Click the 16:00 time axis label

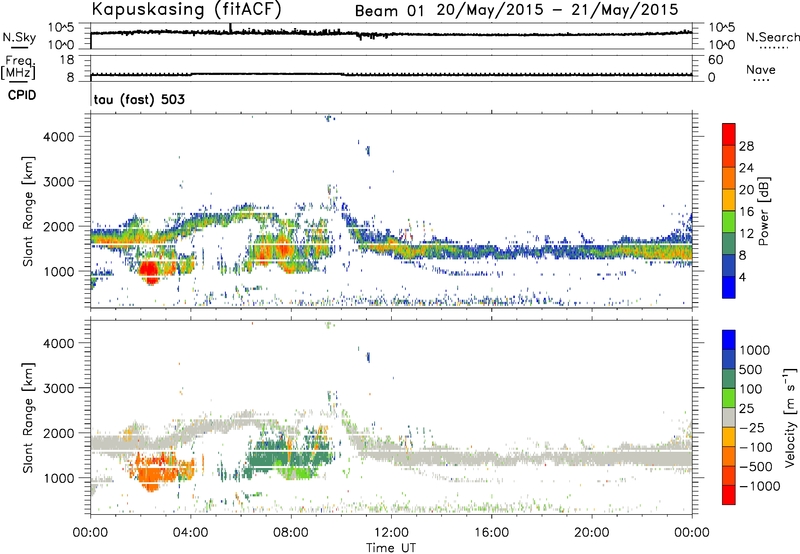(491, 533)
